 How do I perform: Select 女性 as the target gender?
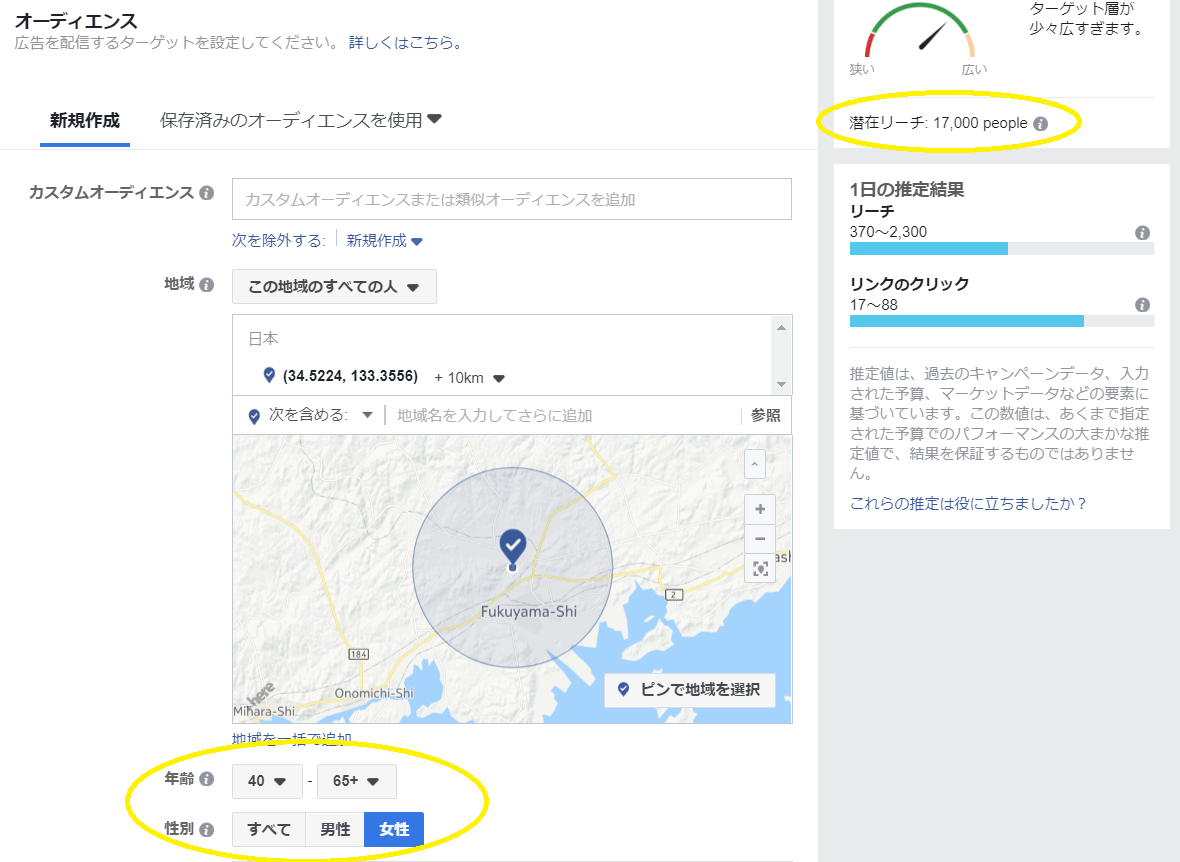(x=393, y=829)
